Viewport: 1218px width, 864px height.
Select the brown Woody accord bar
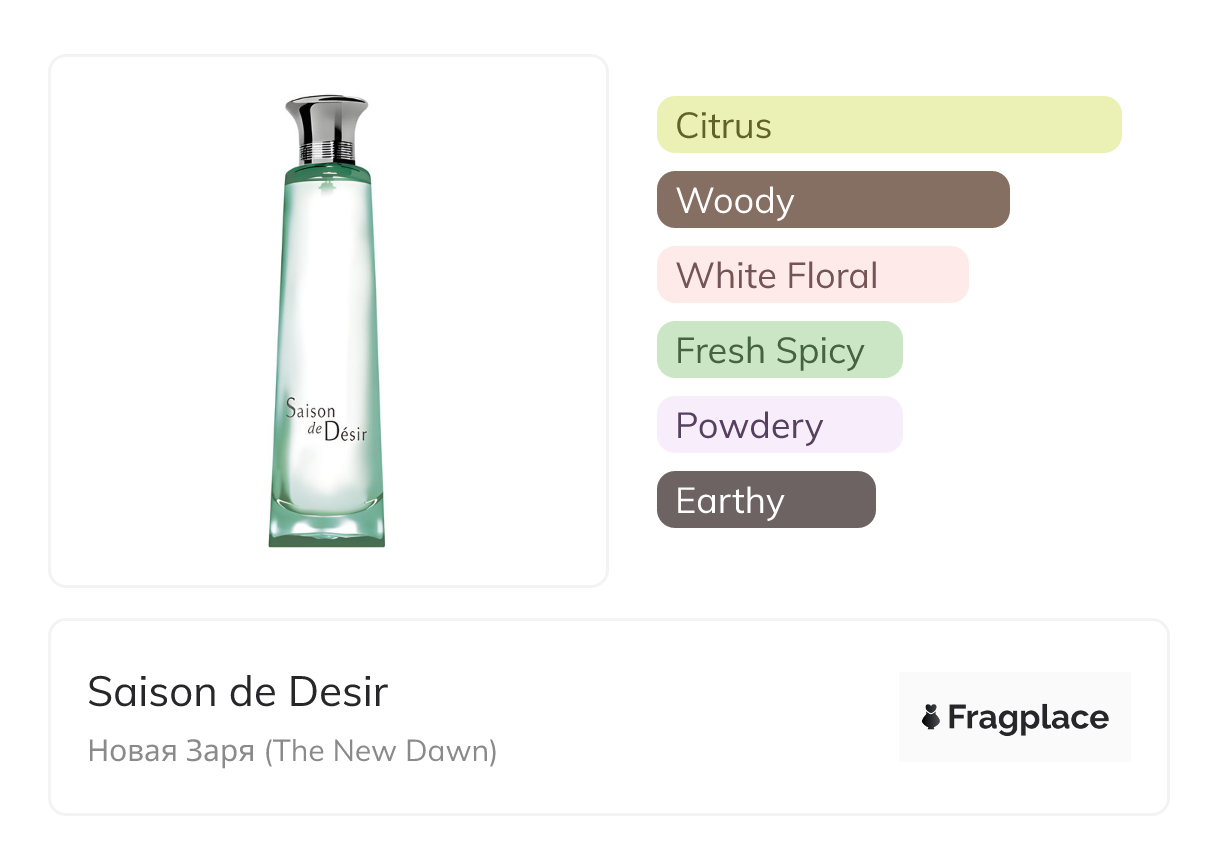point(832,200)
